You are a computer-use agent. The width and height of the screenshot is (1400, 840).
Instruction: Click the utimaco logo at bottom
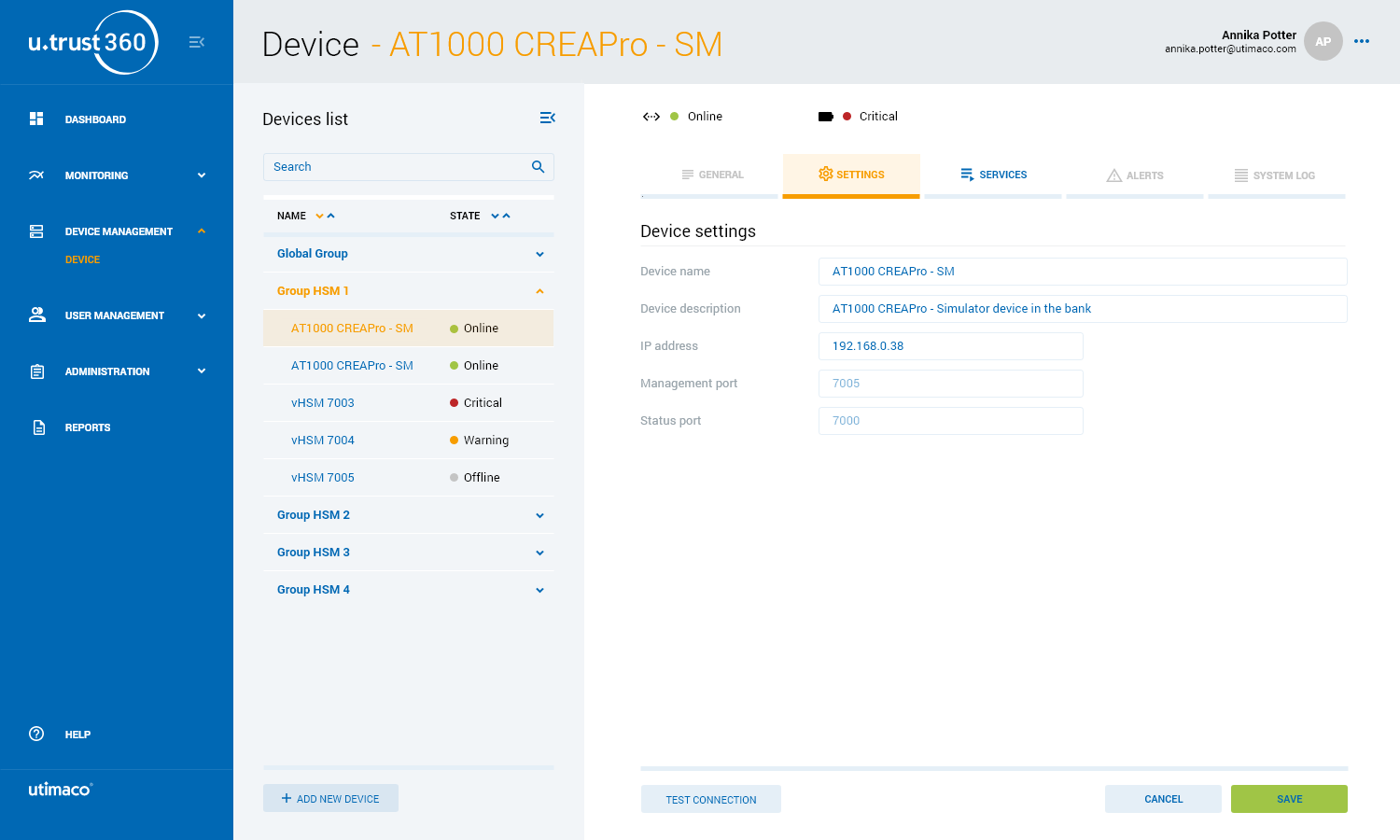coord(61,789)
